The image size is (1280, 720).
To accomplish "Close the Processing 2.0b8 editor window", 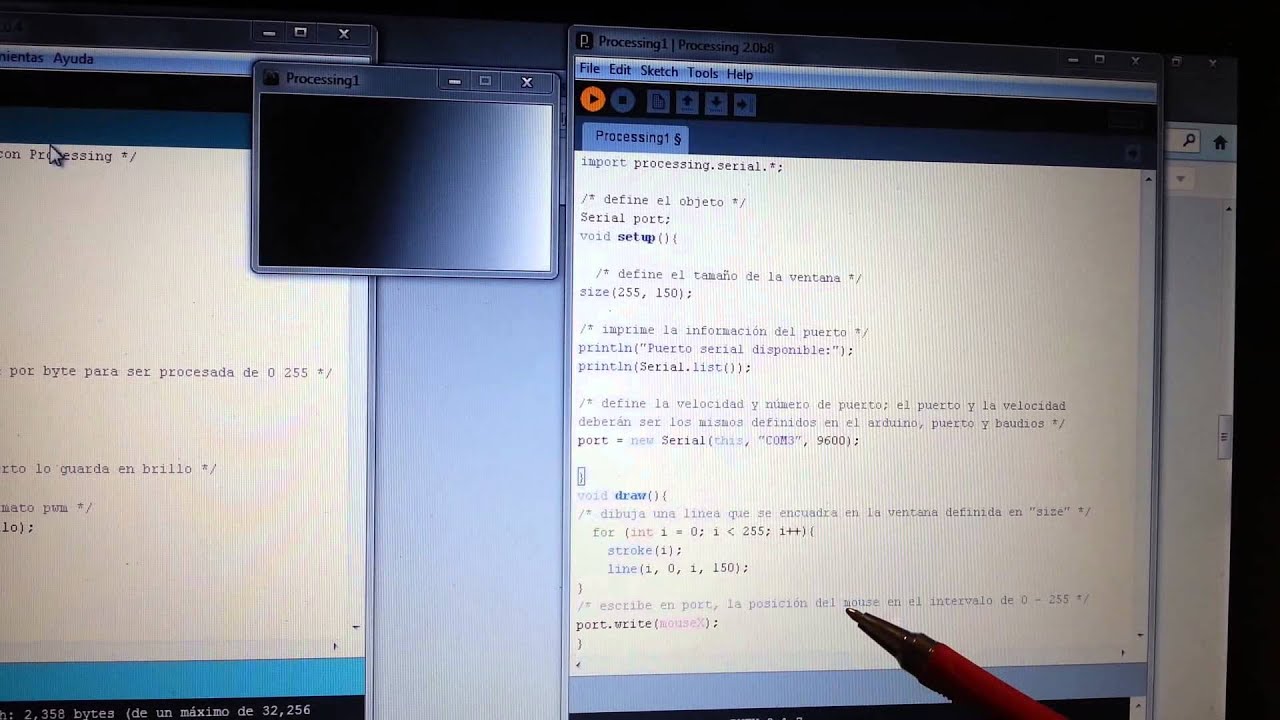I will (1135, 61).
